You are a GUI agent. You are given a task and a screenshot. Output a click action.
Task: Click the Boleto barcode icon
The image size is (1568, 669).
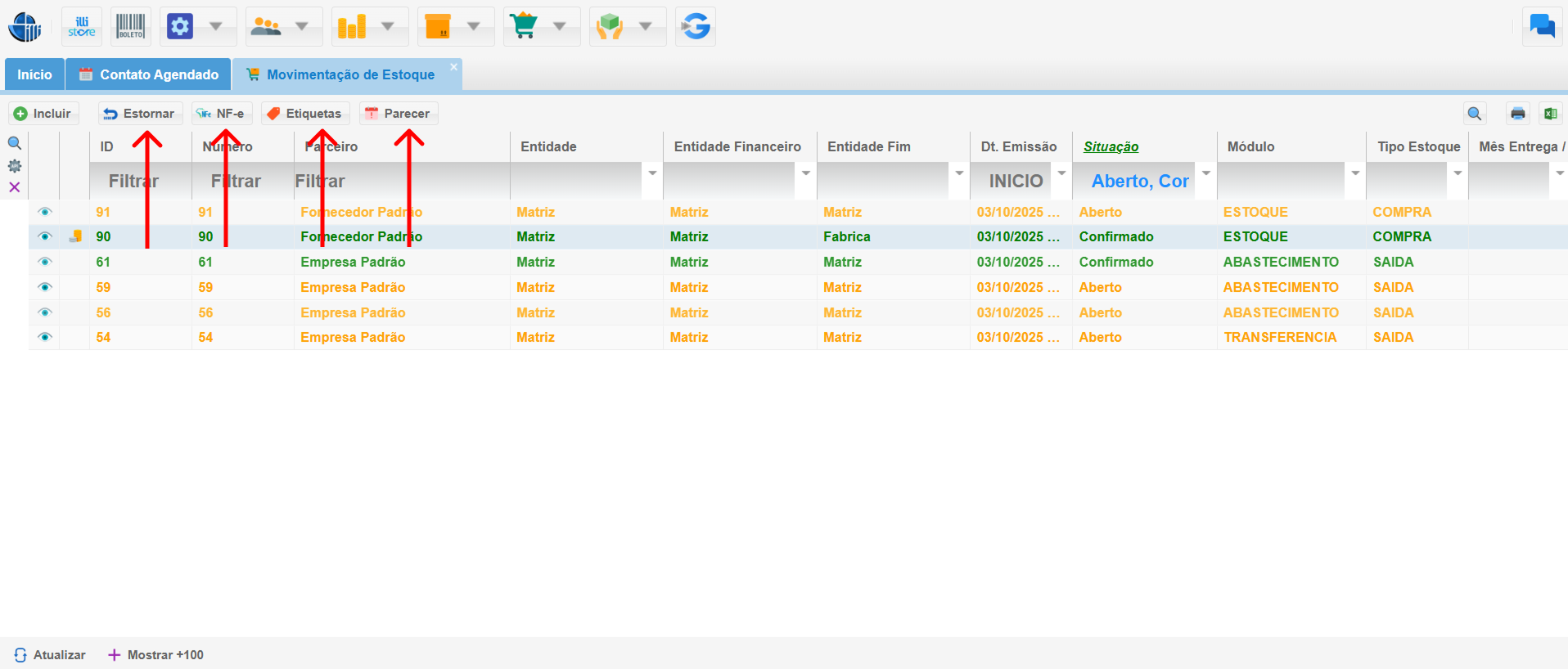[131, 27]
